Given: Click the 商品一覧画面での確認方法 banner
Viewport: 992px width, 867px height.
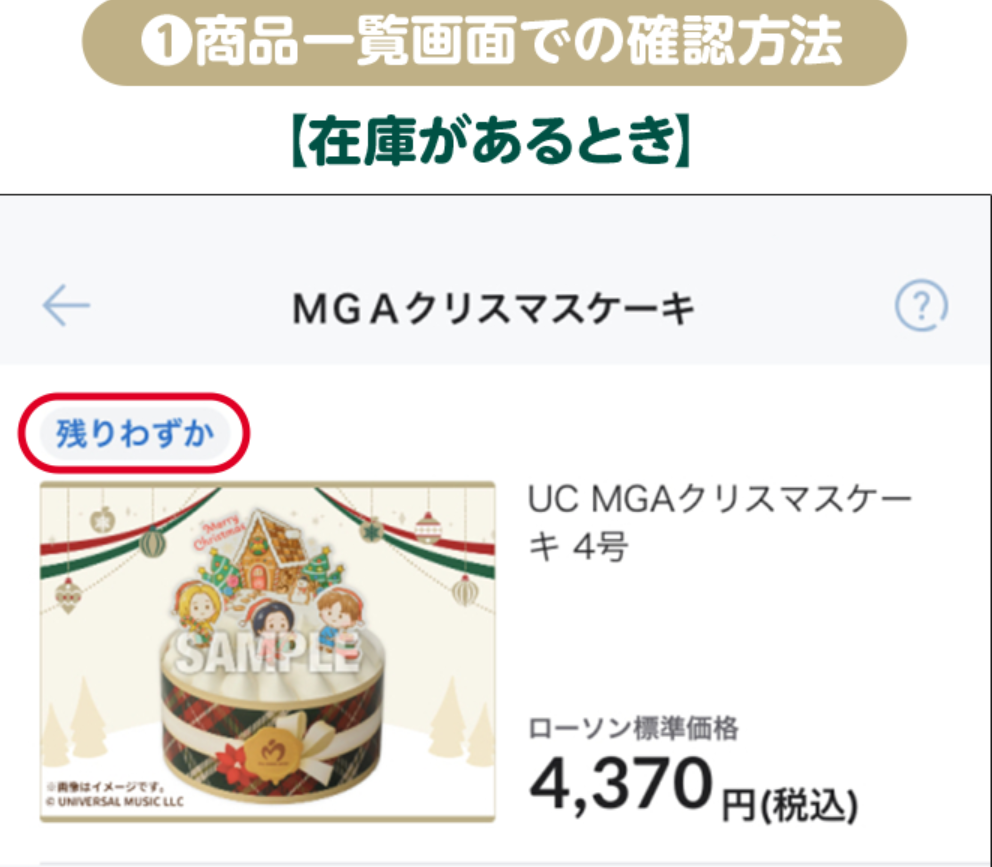Looking at the screenshot, I should coord(494,42).
